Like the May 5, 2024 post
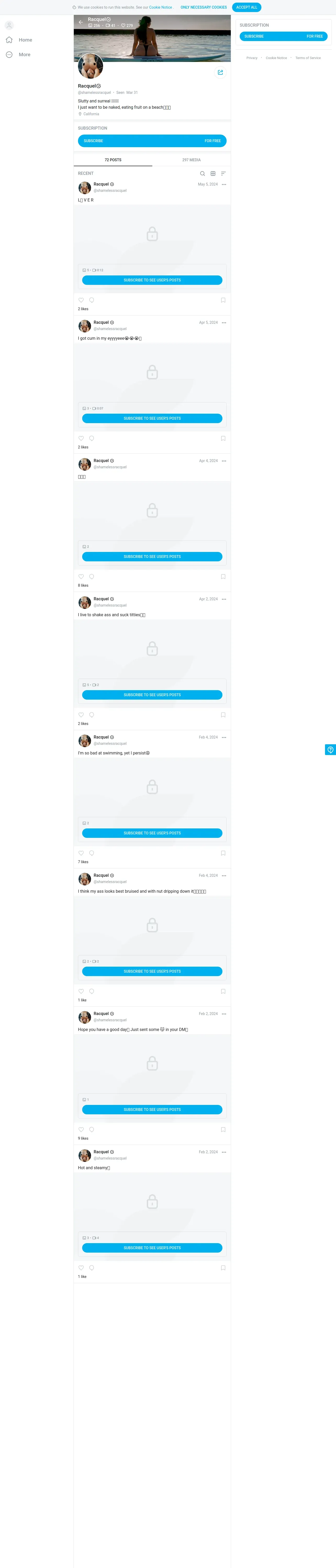336x1568 pixels. click(81, 300)
